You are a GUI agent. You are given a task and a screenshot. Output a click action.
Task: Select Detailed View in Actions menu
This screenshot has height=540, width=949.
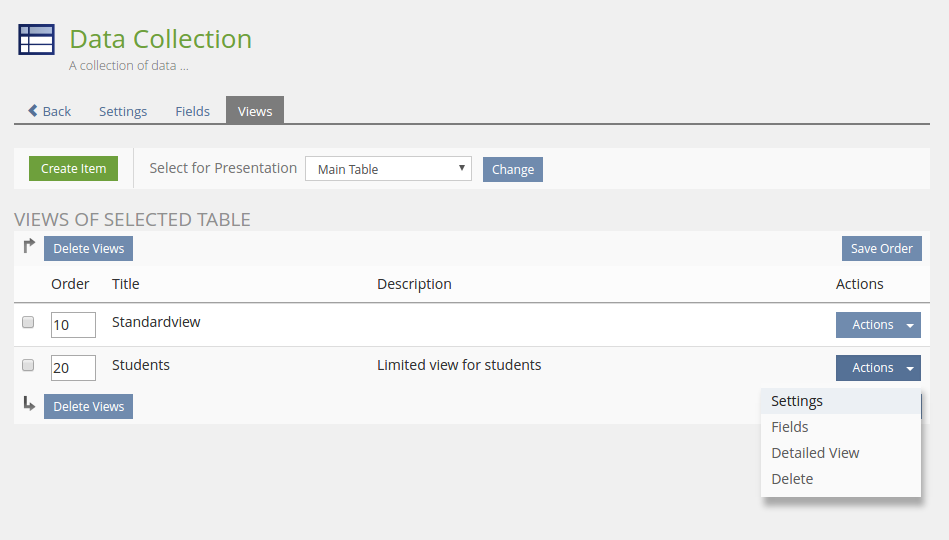click(815, 453)
